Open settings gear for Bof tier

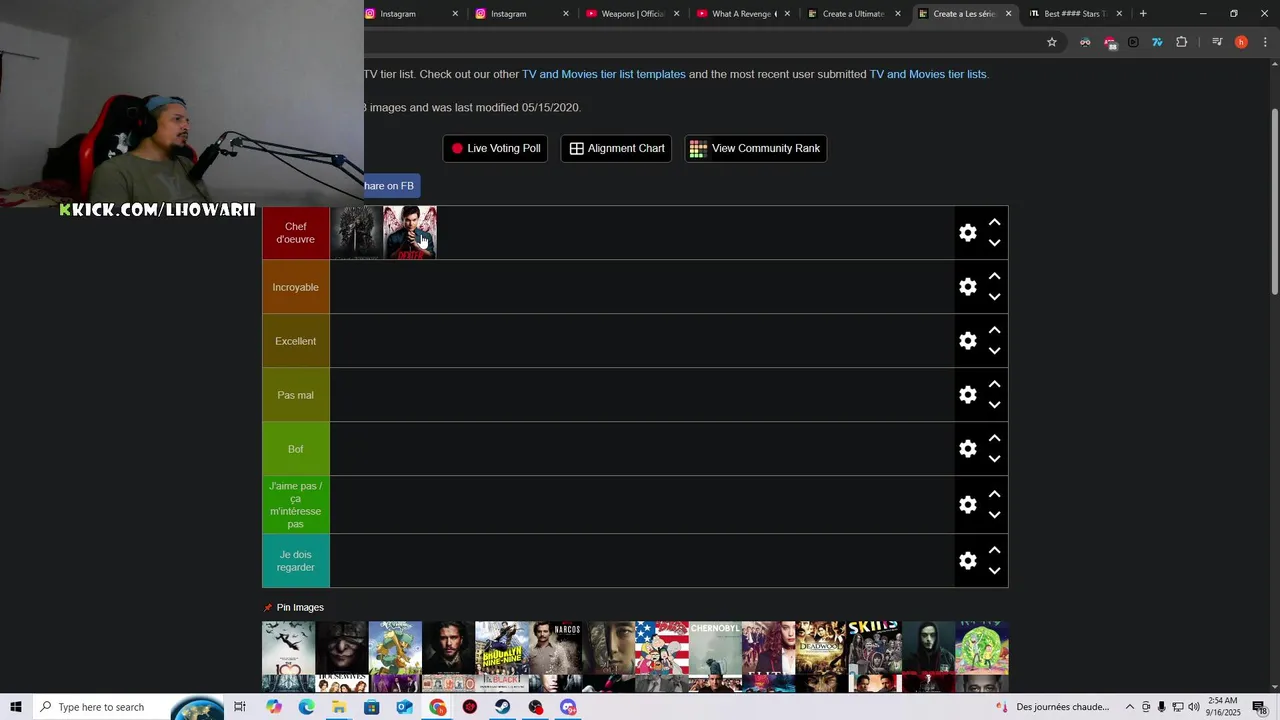pos(968,449)
